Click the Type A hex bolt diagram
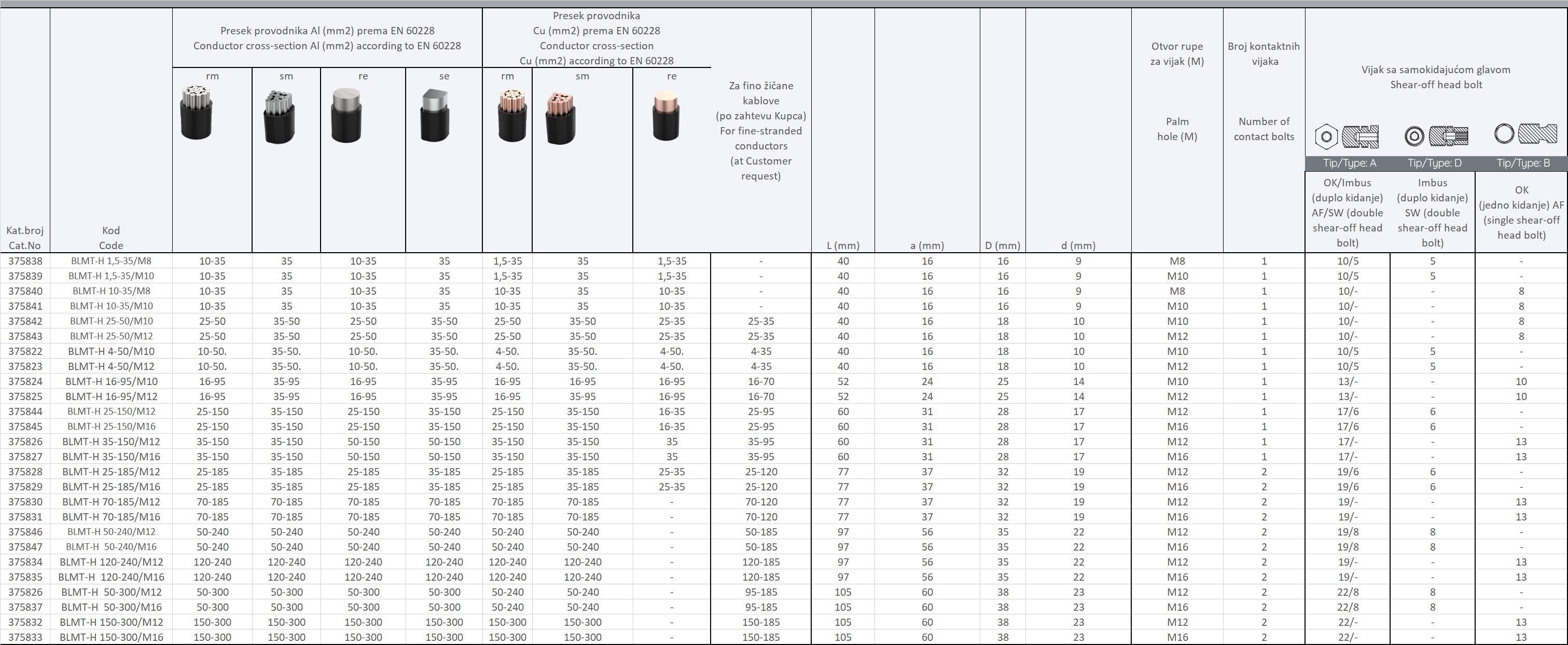This screenshot has height=645, width=1568. pyautogui.click(x=1347, y=136)
